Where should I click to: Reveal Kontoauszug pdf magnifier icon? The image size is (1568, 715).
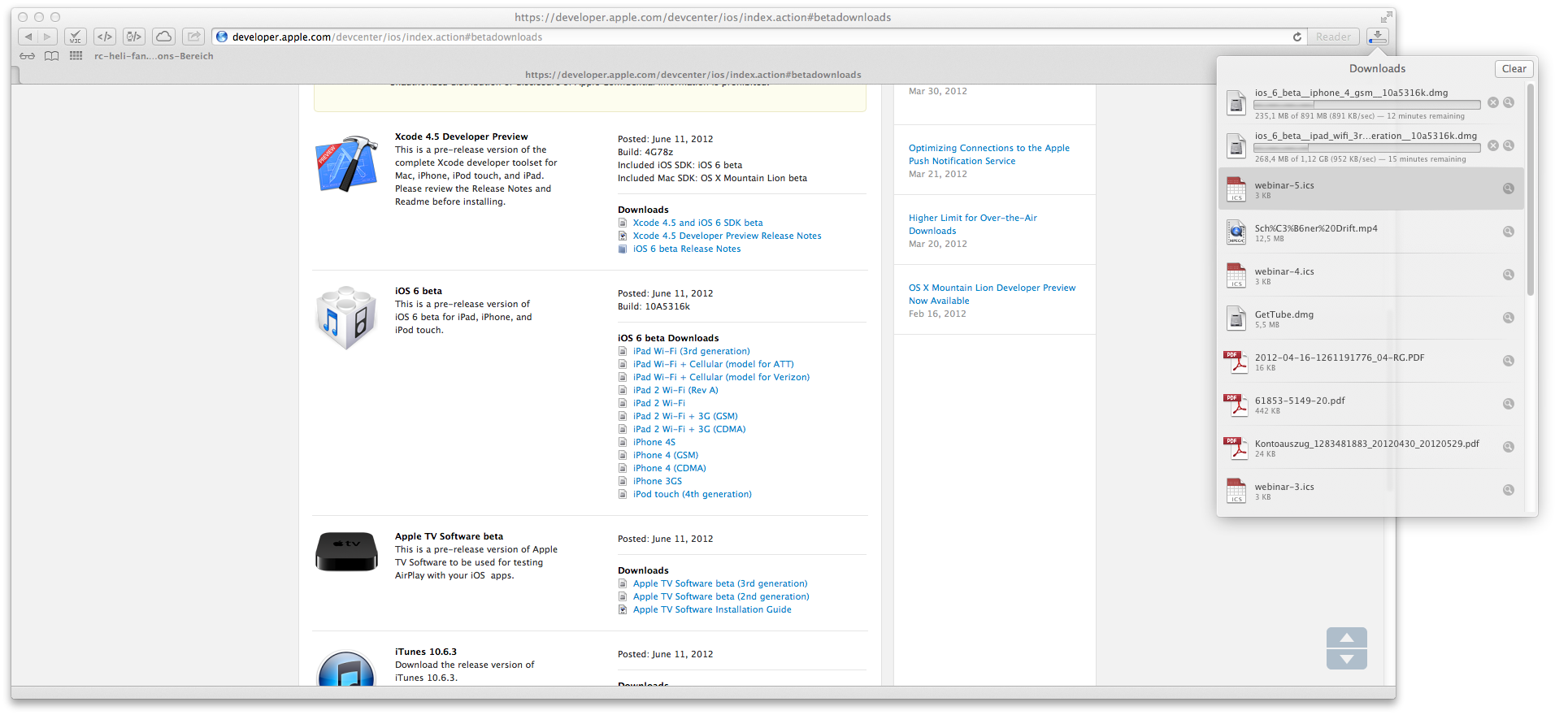pos(1509,447)
